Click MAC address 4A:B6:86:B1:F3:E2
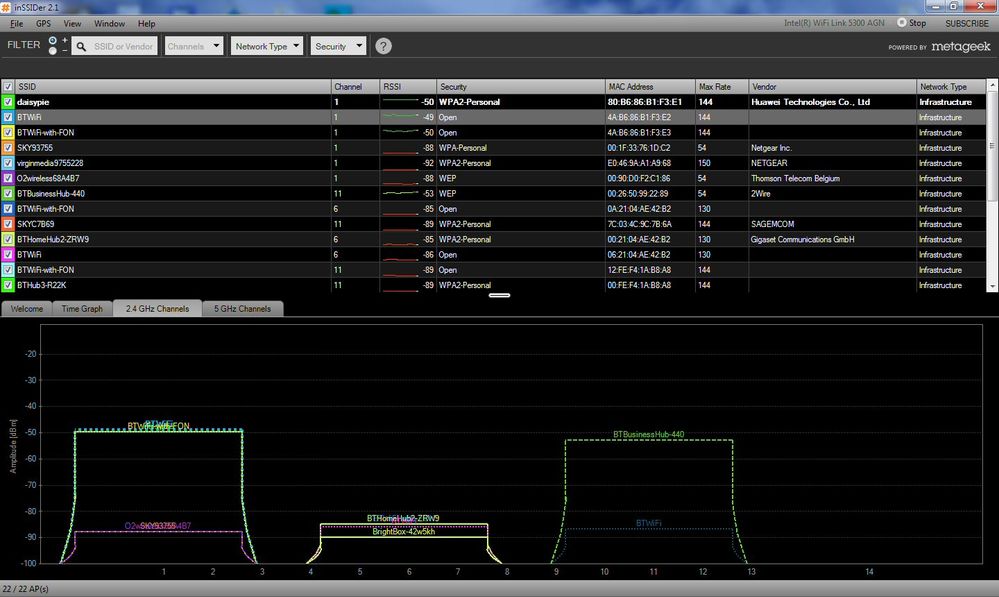Image resolution: width=999 pixels, height=597 pixels. (639, 117)
